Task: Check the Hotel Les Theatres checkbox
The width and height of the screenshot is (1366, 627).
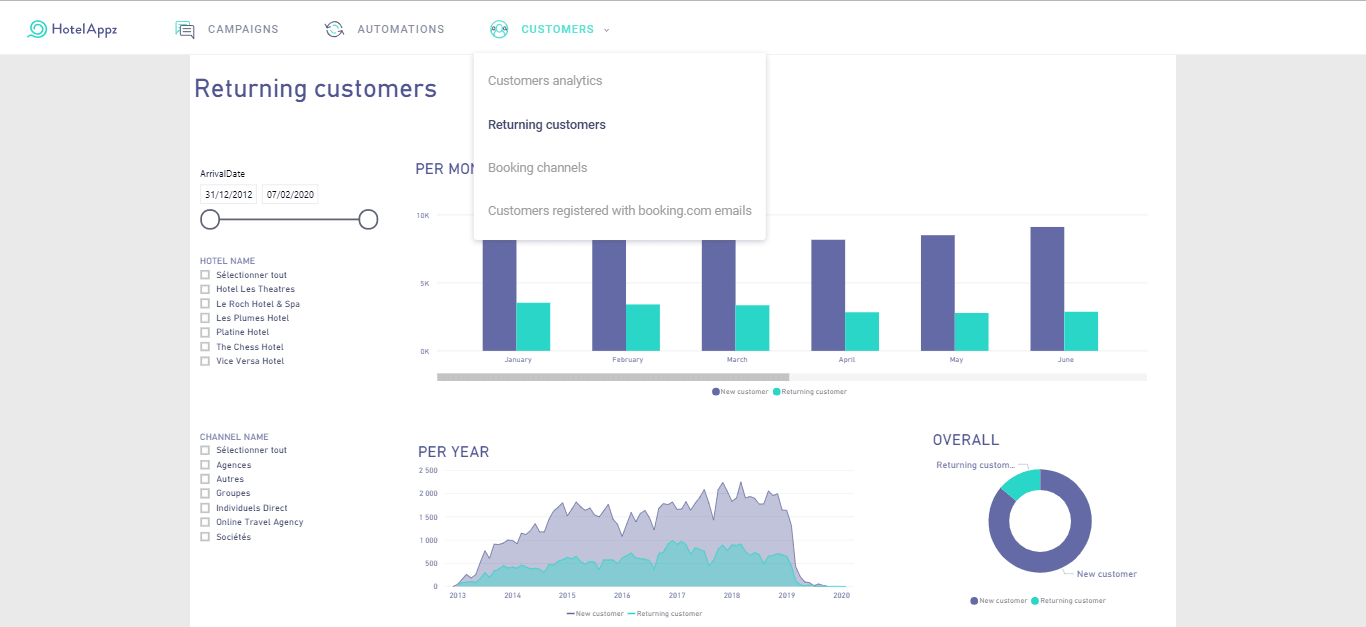Action: pos(205,289)
